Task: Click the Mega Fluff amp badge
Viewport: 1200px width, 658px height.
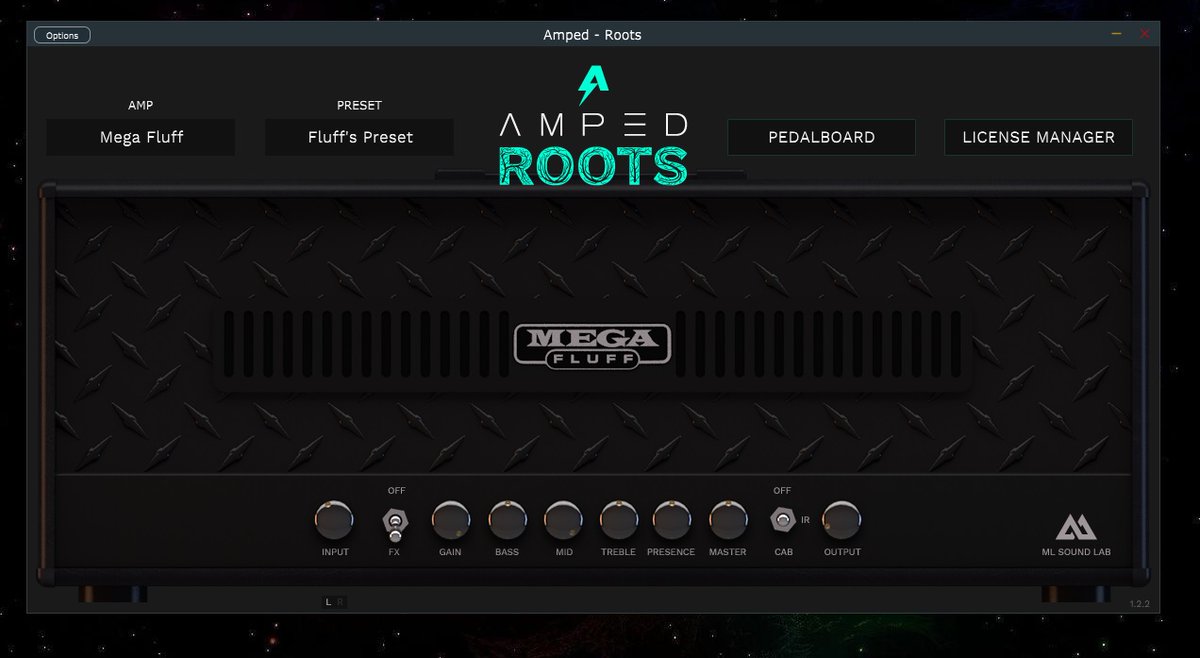Action: [592, 345]
